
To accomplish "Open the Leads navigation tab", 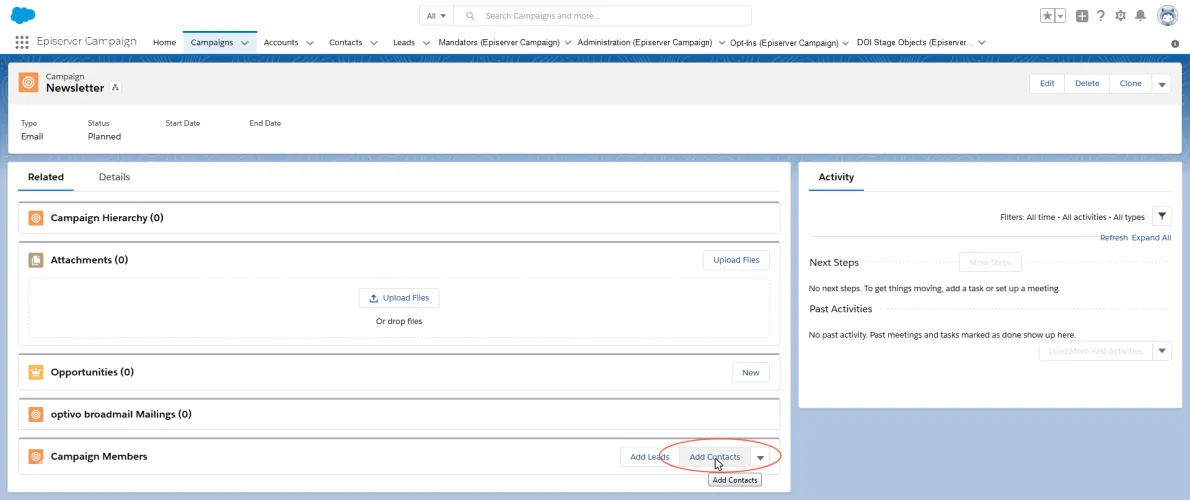I will click(404, 42).
